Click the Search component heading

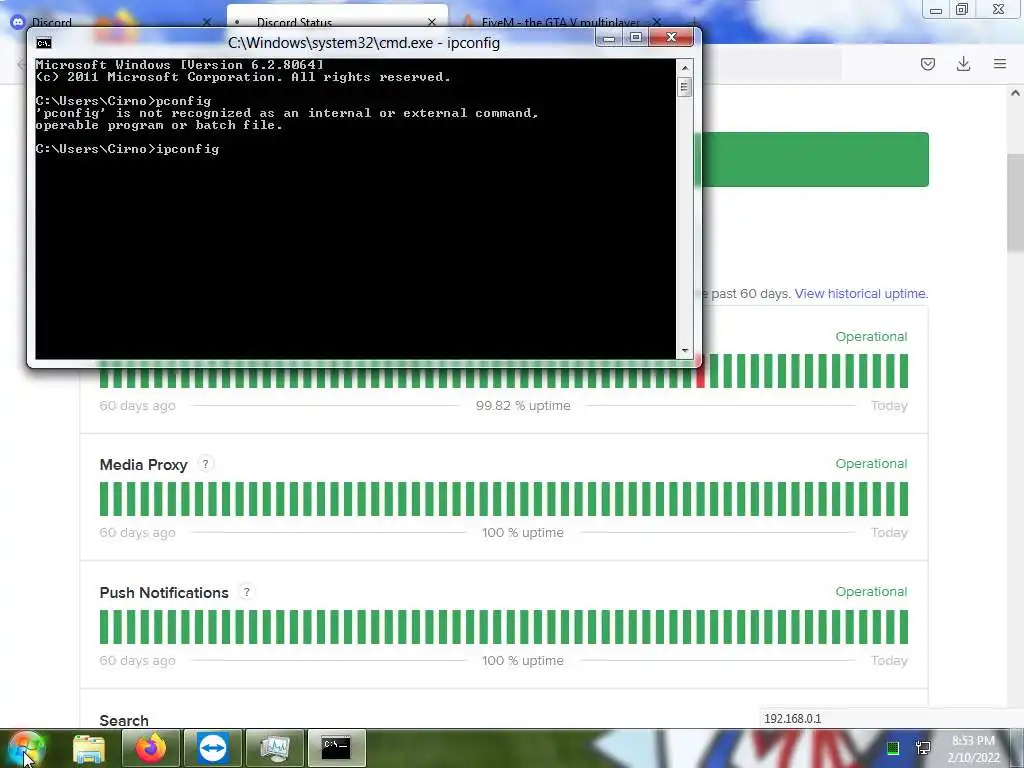(x=124, y=720)
